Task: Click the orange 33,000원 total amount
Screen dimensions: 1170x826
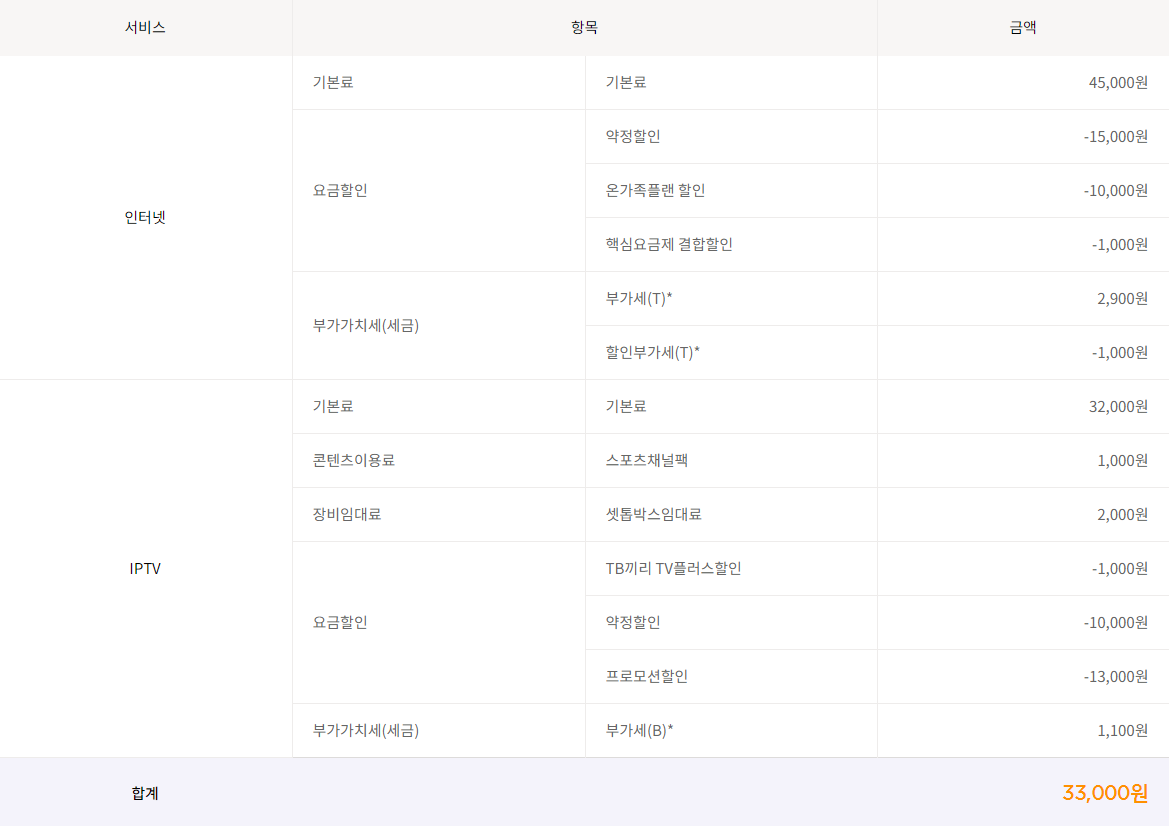Action: click(1104, 793)
